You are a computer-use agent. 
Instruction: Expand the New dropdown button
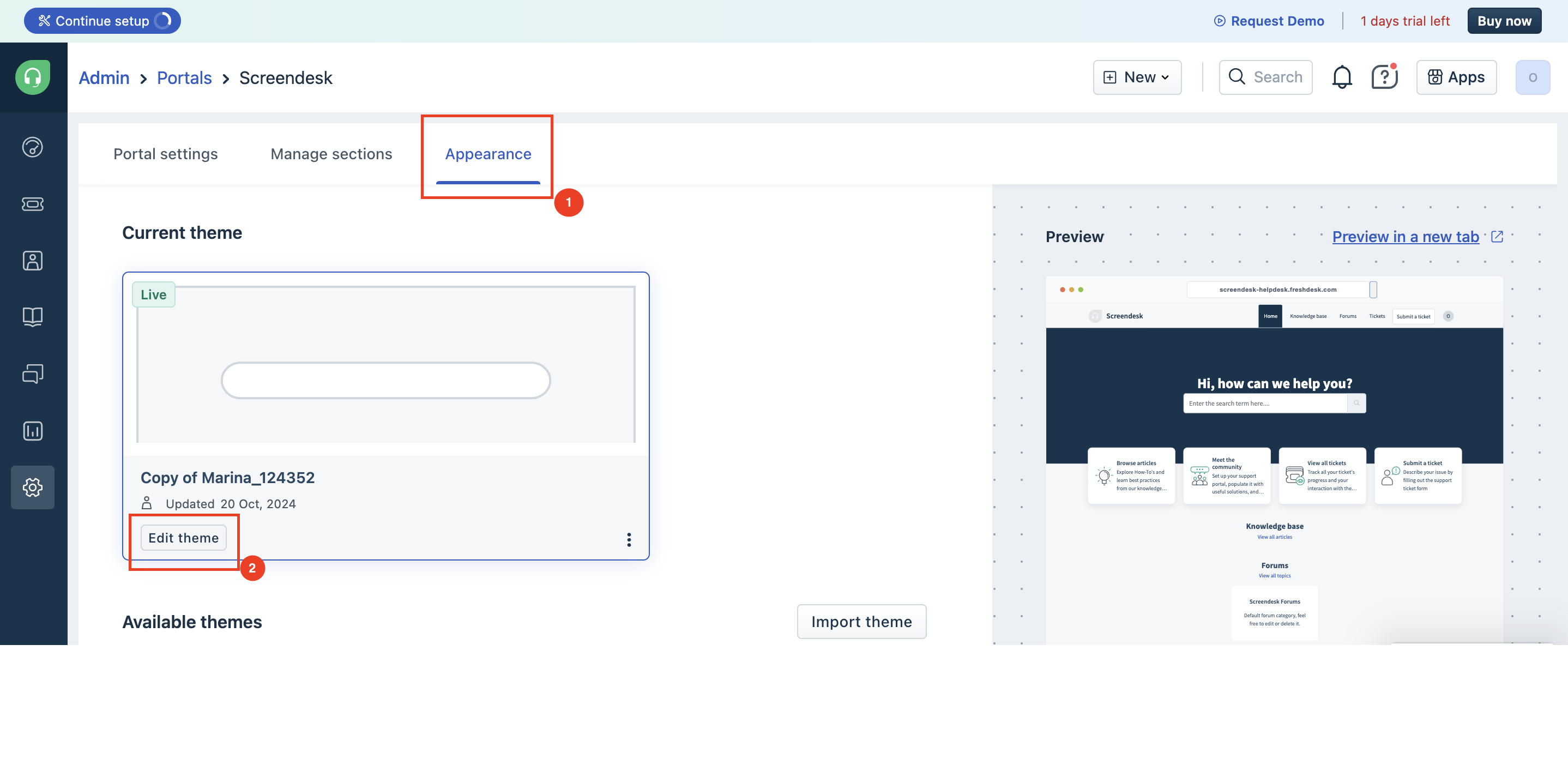tap(1137, 77)
